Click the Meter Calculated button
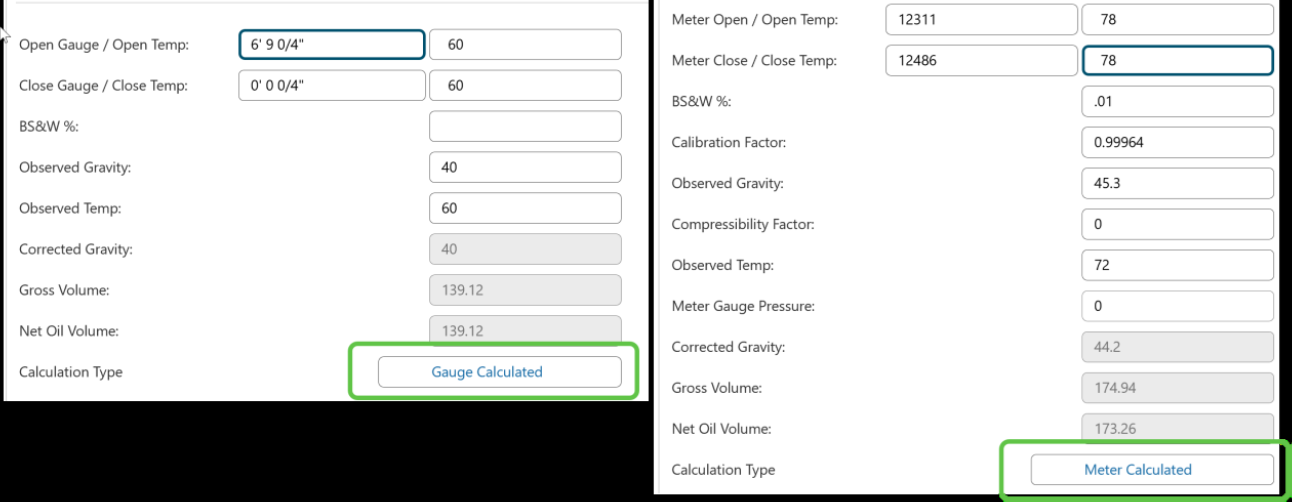Viewport: 1292px width, 502px height. (x=1152, y=470)
